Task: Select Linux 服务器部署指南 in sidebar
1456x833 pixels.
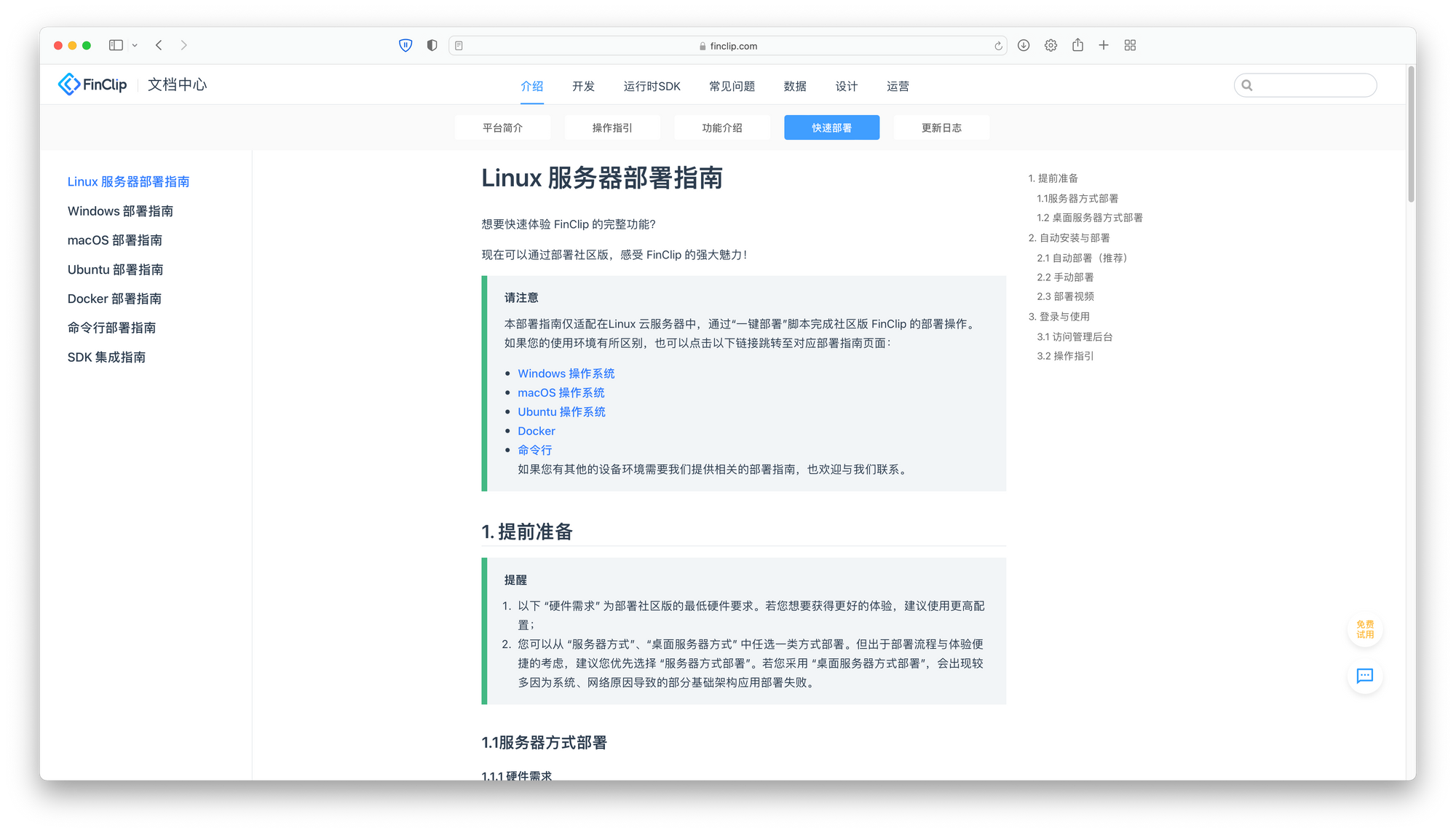Action: (128, 181)
